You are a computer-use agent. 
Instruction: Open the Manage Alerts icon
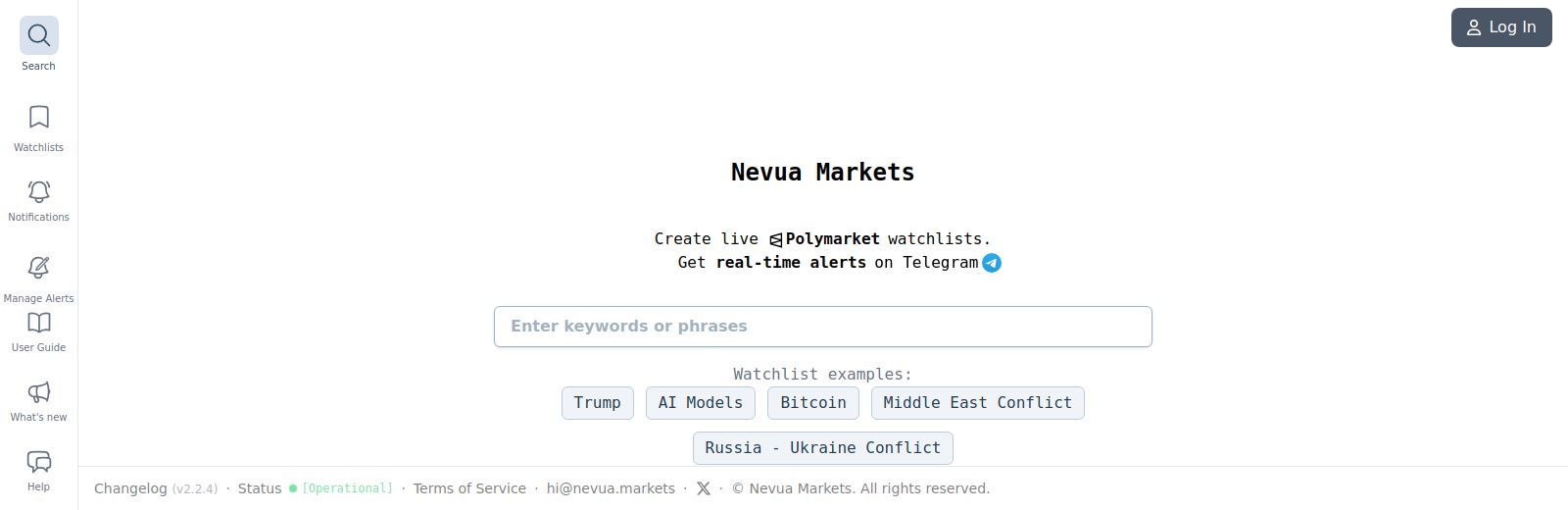click(x=39, y=268)
